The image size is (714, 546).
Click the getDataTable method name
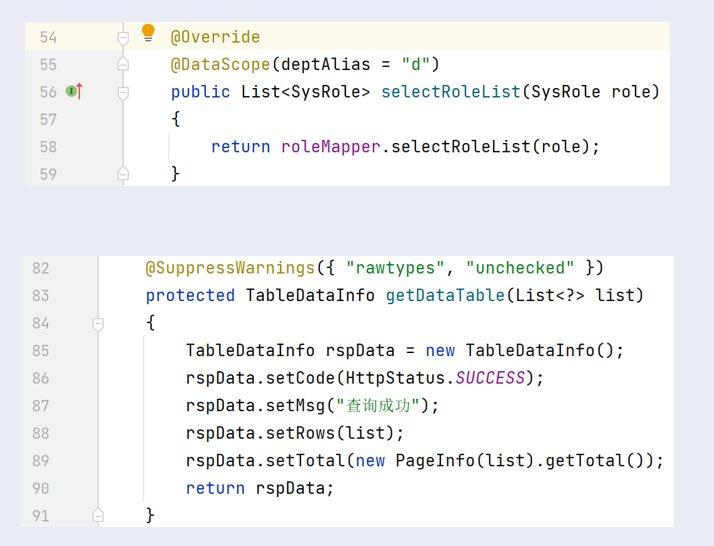[445, 296]
